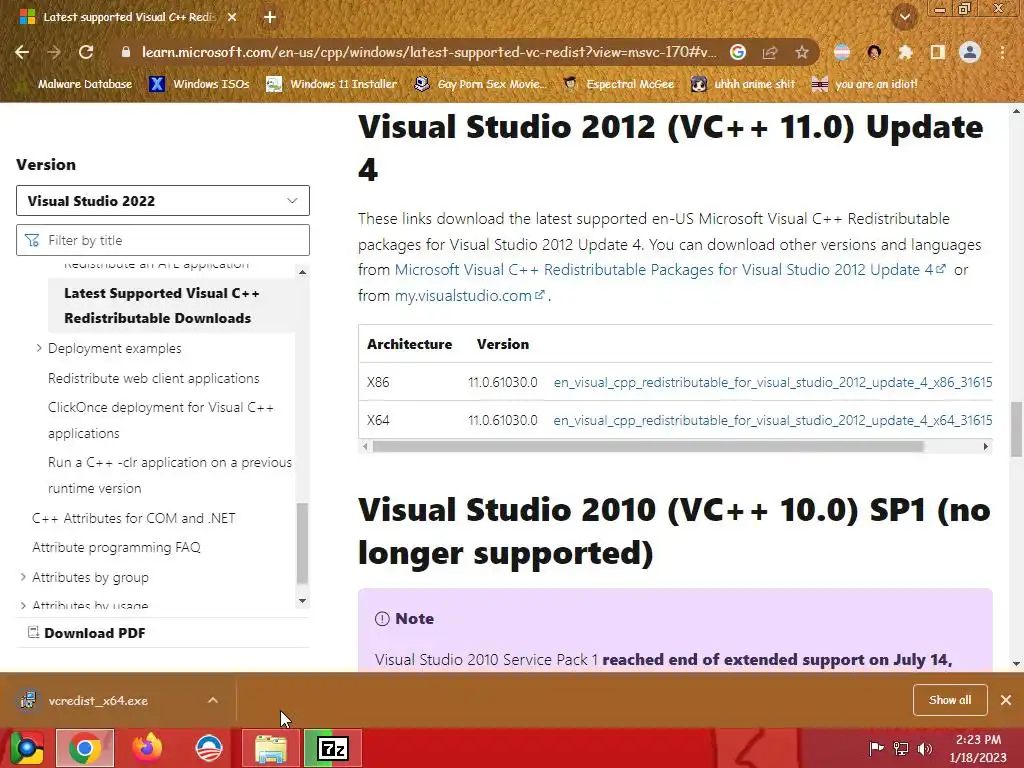The width and height of the screenshot is (1024, 768).
Task: Open Redistribute web client applications
Action: pyautogui.click(x=153, y=378)
